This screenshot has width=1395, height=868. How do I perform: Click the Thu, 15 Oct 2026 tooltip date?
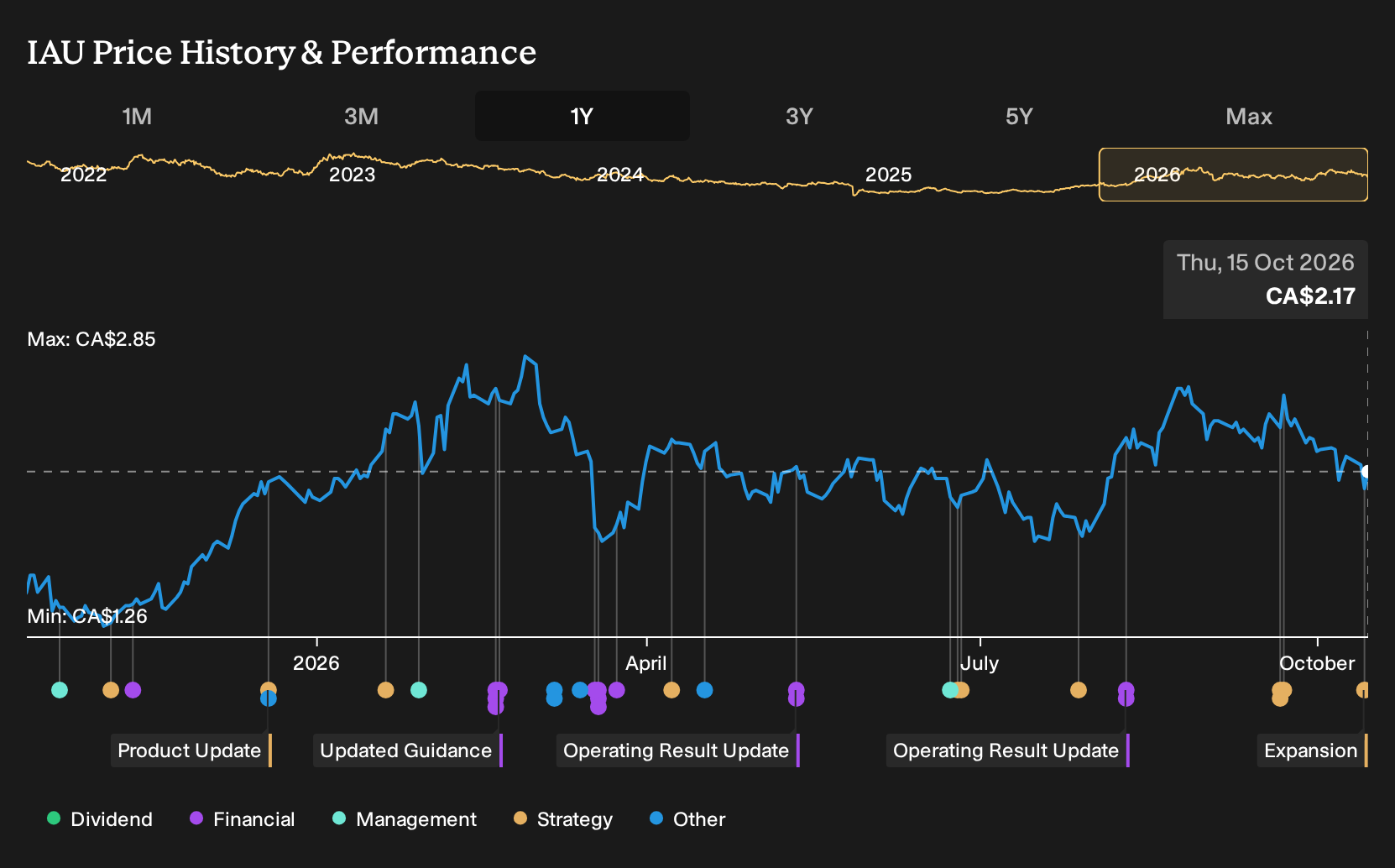point(1266,263)
